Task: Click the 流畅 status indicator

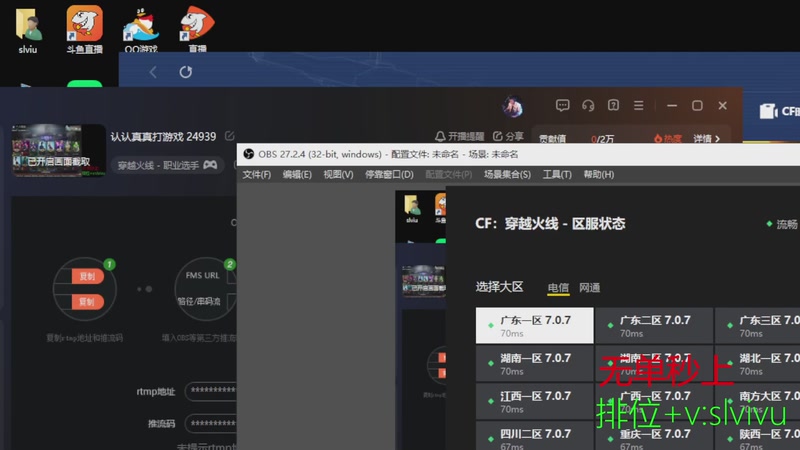Action: click(782, 224)
